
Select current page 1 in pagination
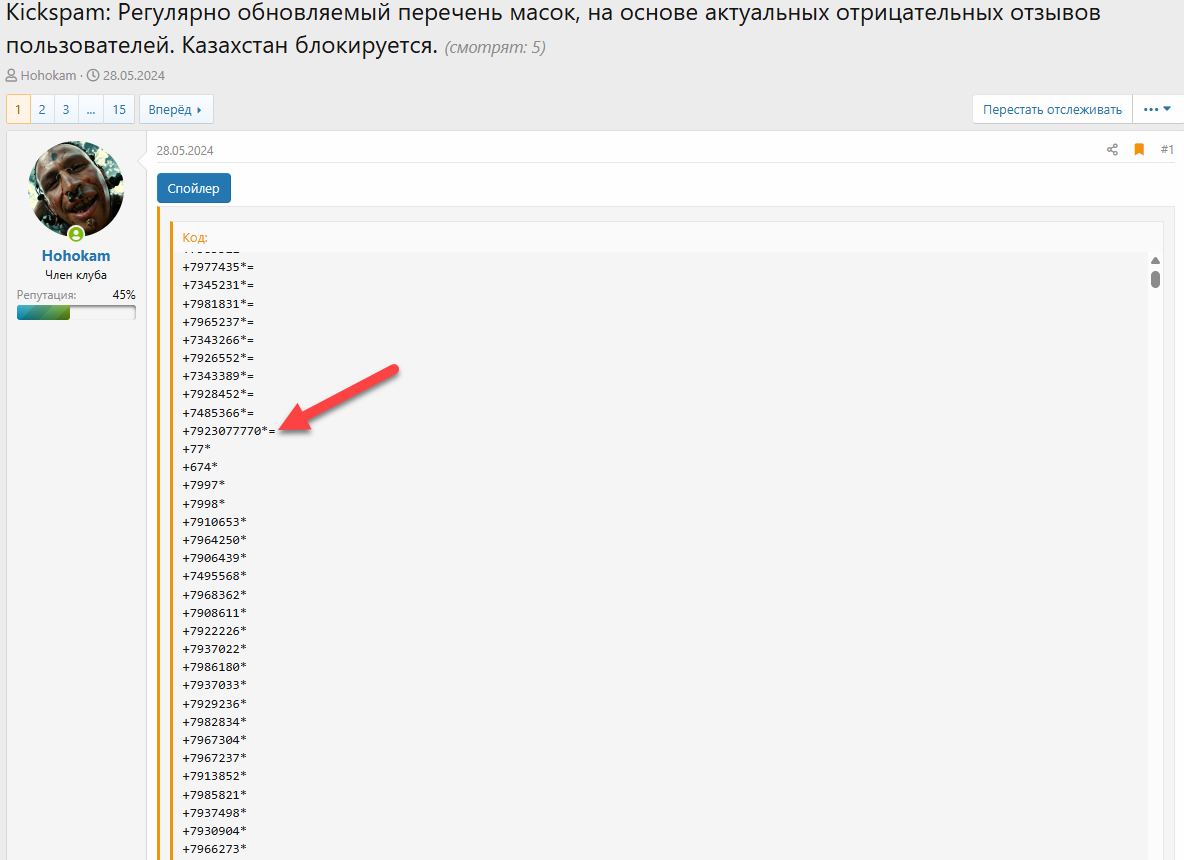click(18, 109)
